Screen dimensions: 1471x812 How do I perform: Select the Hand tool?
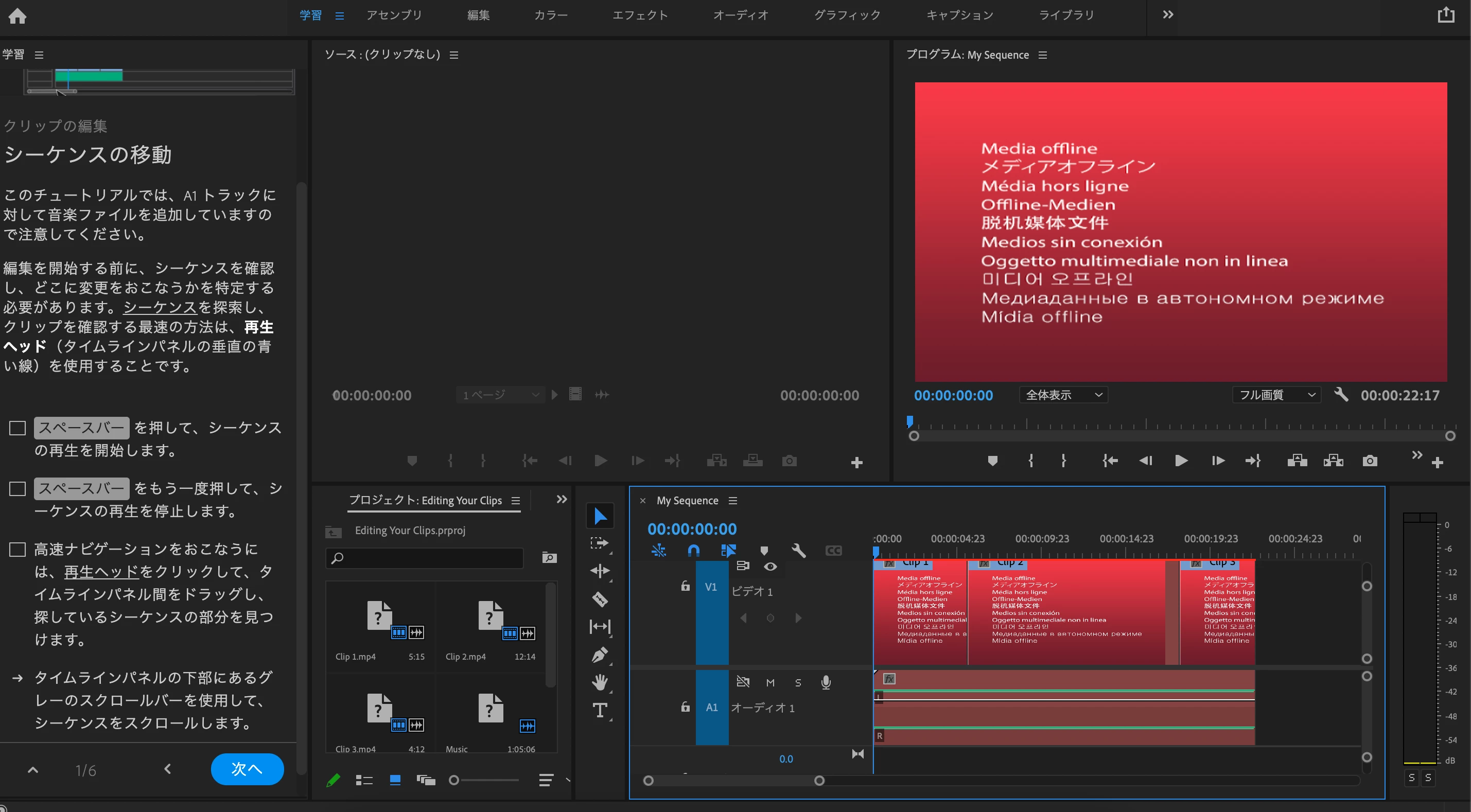[600, 682]
